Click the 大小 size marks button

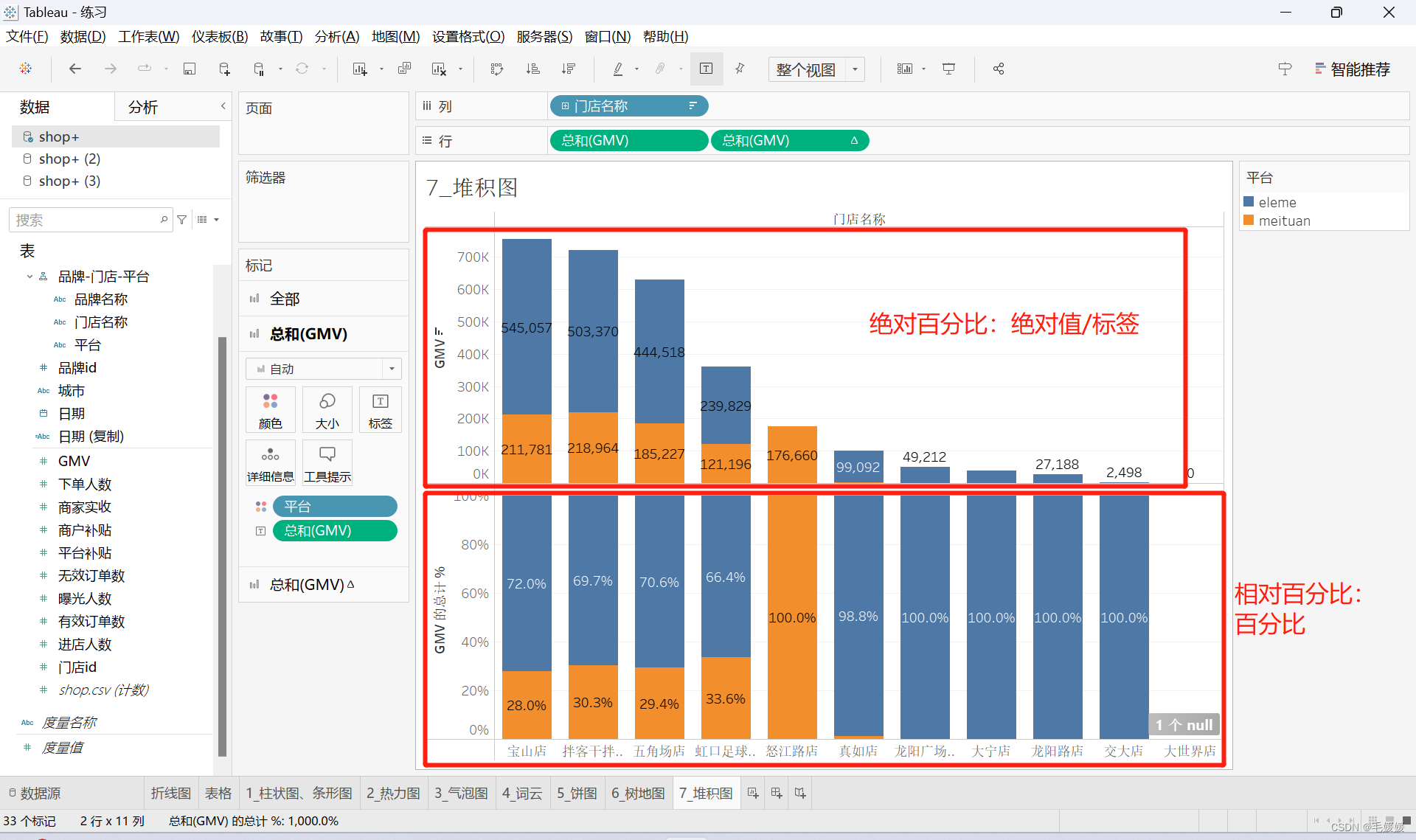coord(327,409)
